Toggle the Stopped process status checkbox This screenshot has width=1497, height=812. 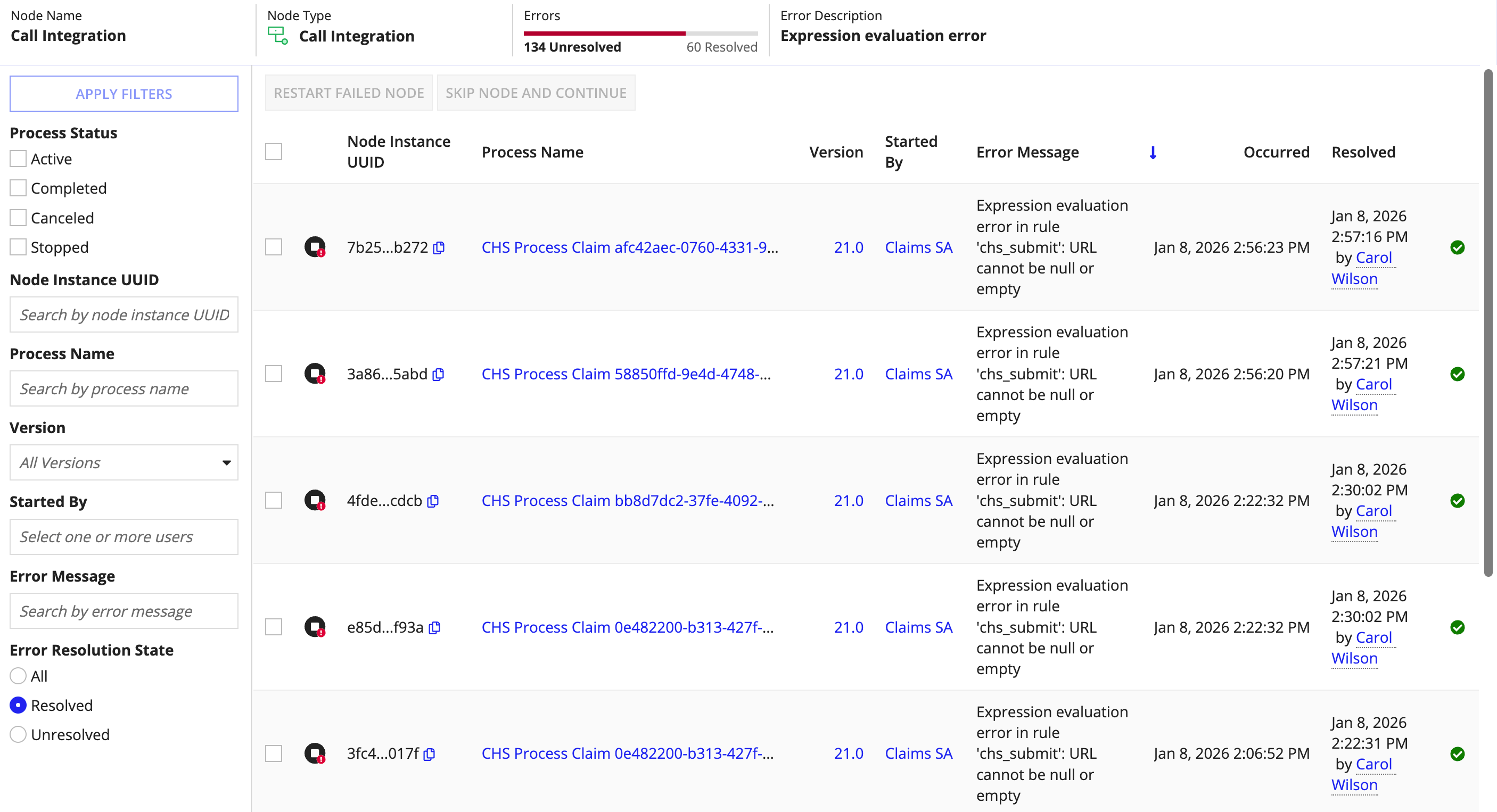tap(18, 247)
